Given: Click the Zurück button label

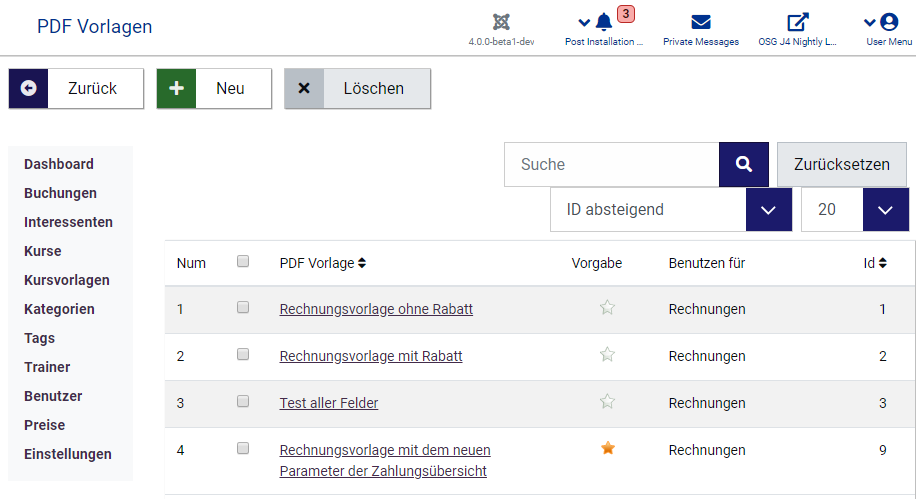Looking at the screenshot, I should (x=92, y=88).
